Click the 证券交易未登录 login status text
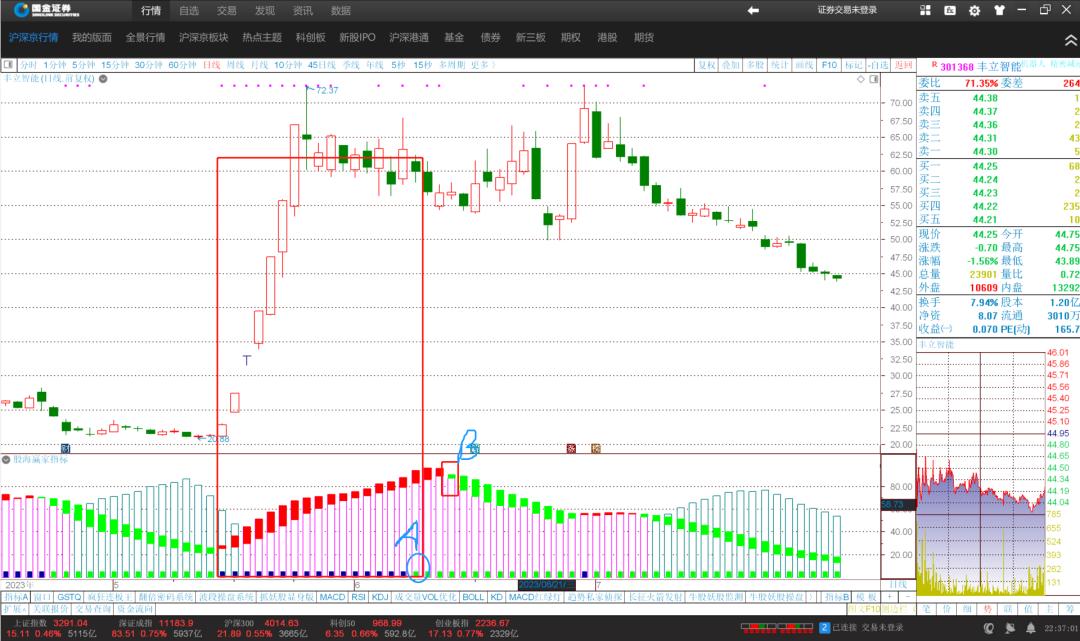 [846, 10]
